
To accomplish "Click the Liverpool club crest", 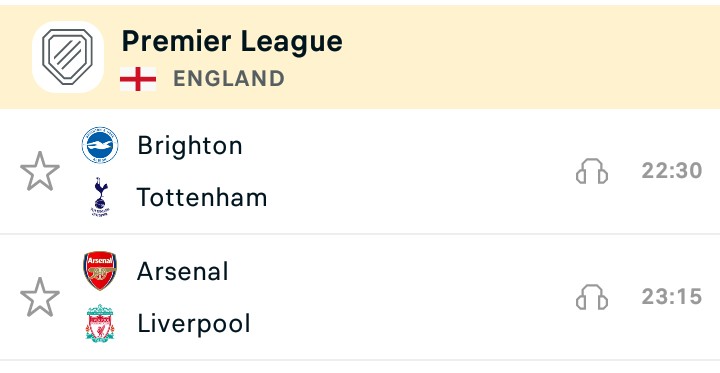I will [100, 323].
